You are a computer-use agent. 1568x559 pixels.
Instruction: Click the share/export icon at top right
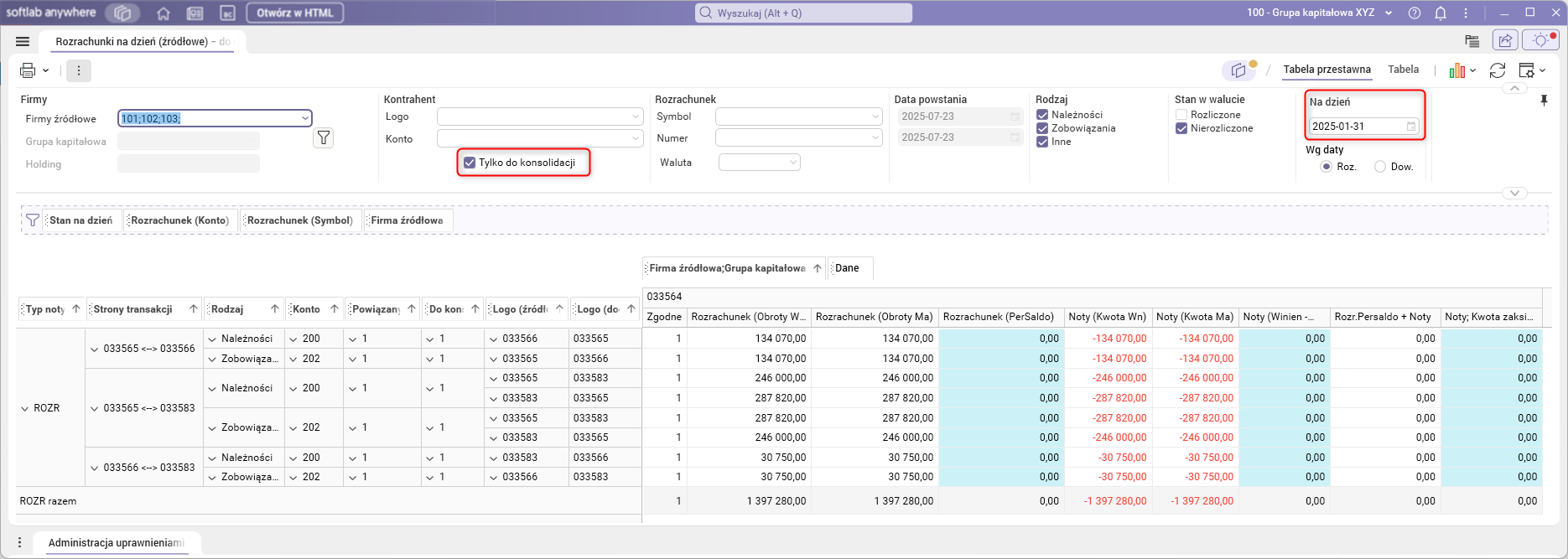(x=1506, y=40)
